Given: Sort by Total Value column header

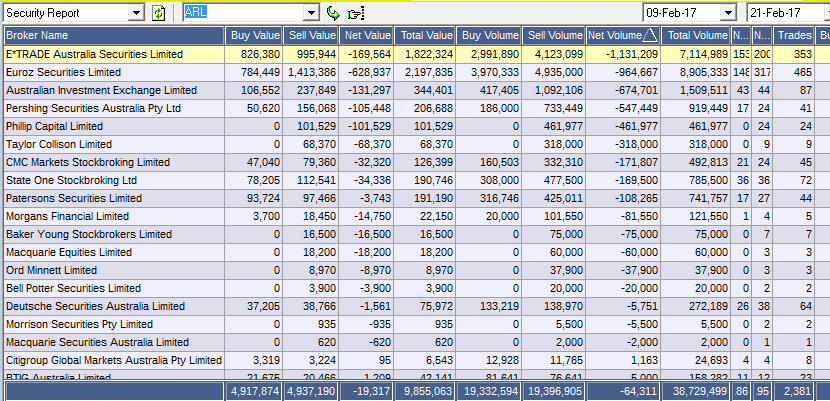Looking at the screenshot, I should tap(425, 35).
